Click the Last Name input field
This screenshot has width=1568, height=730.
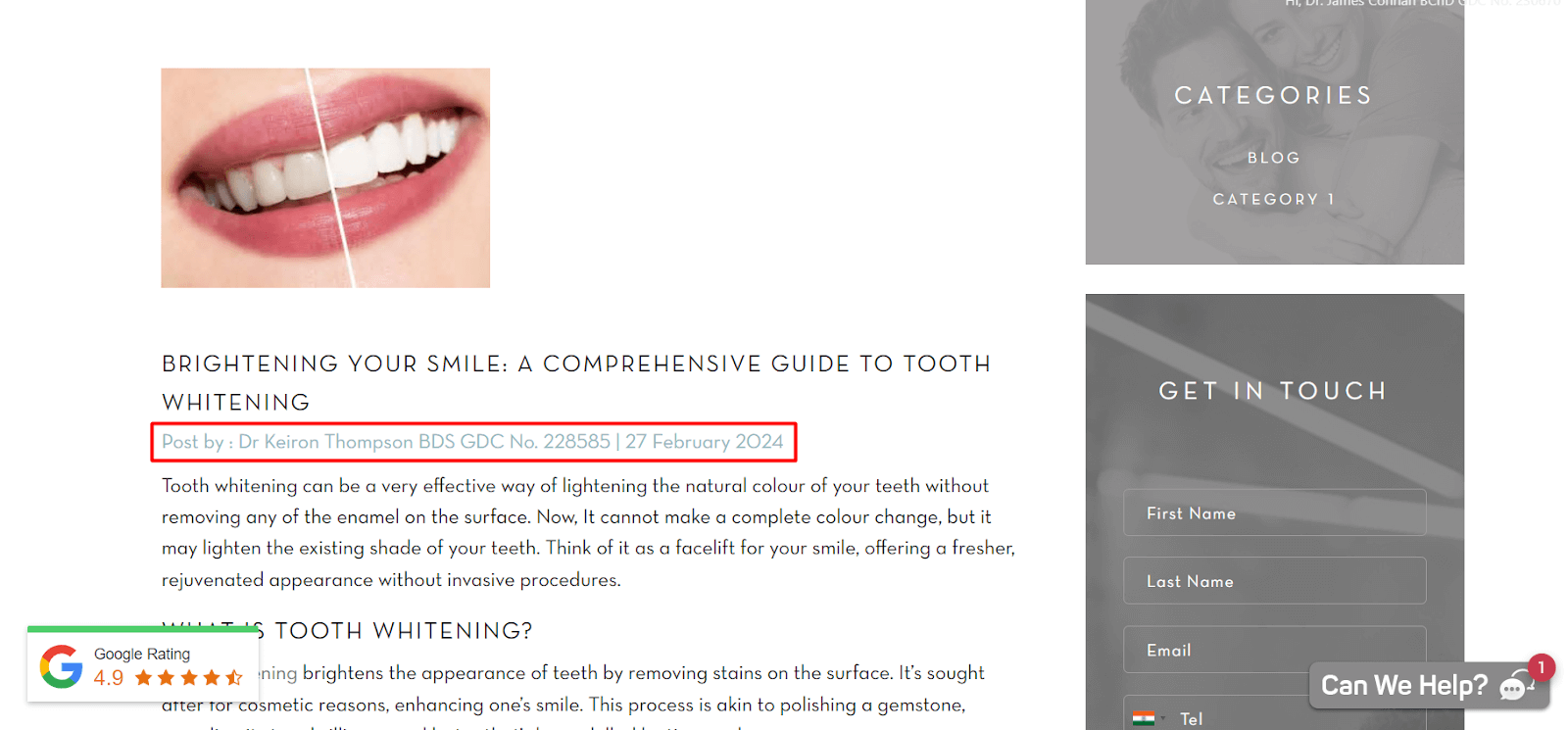[x=1274, y=581]
